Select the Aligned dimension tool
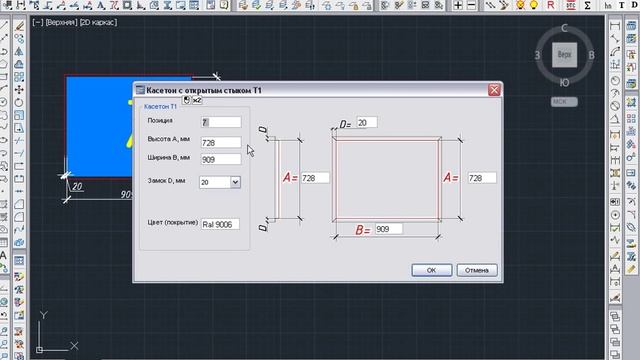The height and width of the screenshot is (360, 640). coord(615,39)
